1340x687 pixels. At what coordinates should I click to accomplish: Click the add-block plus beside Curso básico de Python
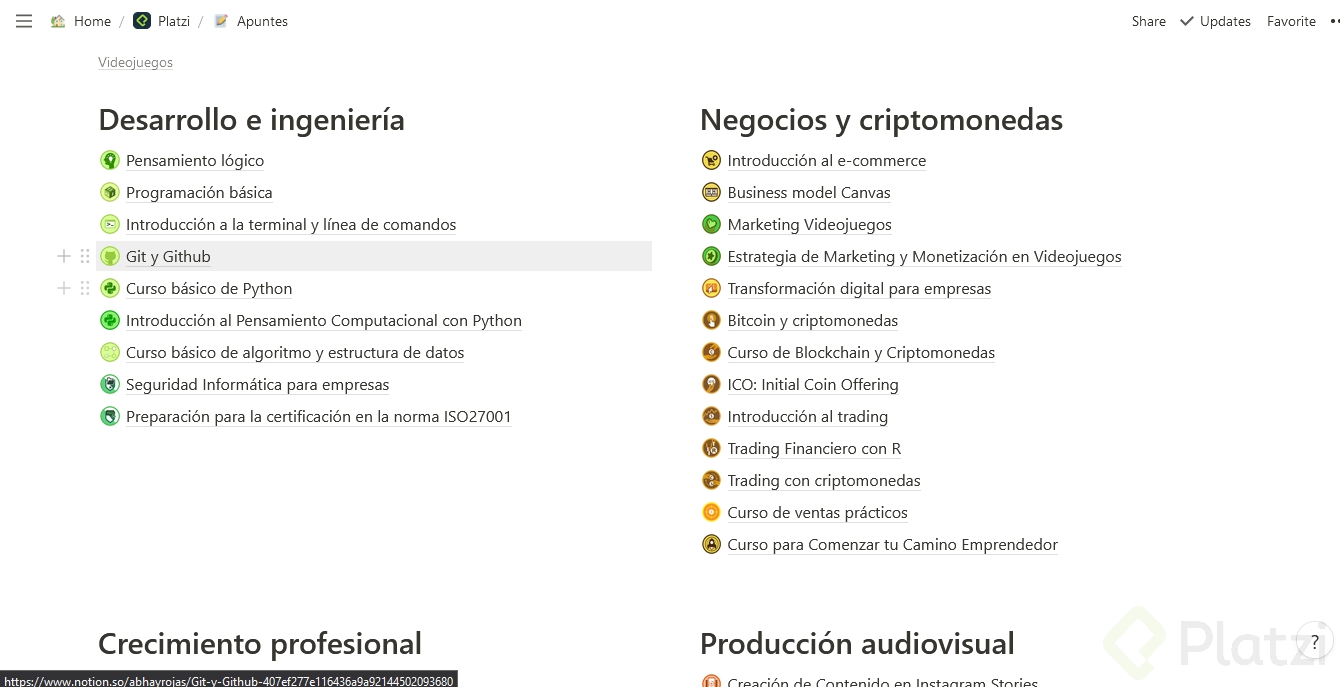(64, 289)
